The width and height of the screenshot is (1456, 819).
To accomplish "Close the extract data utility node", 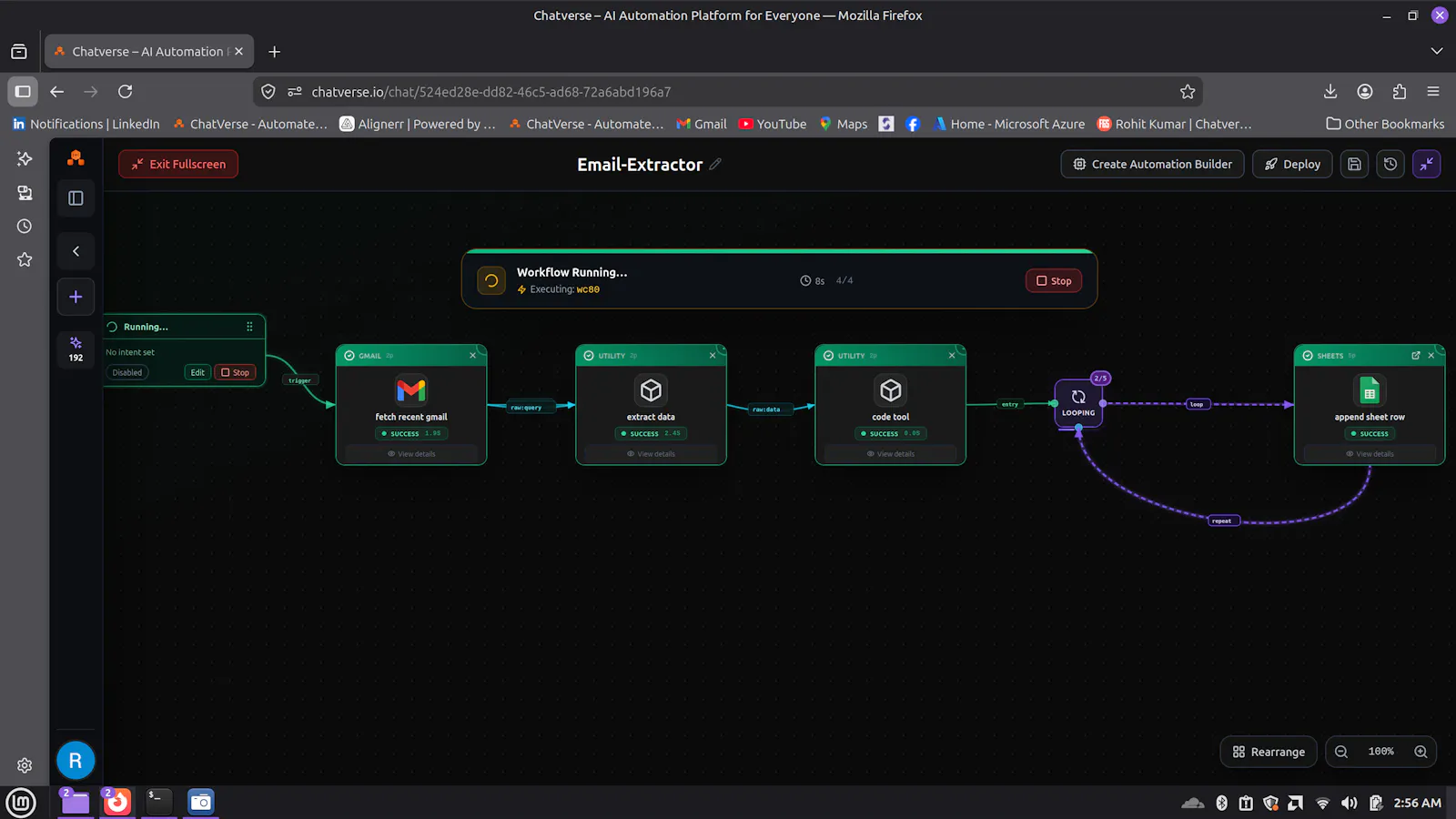I will (713, 356).
